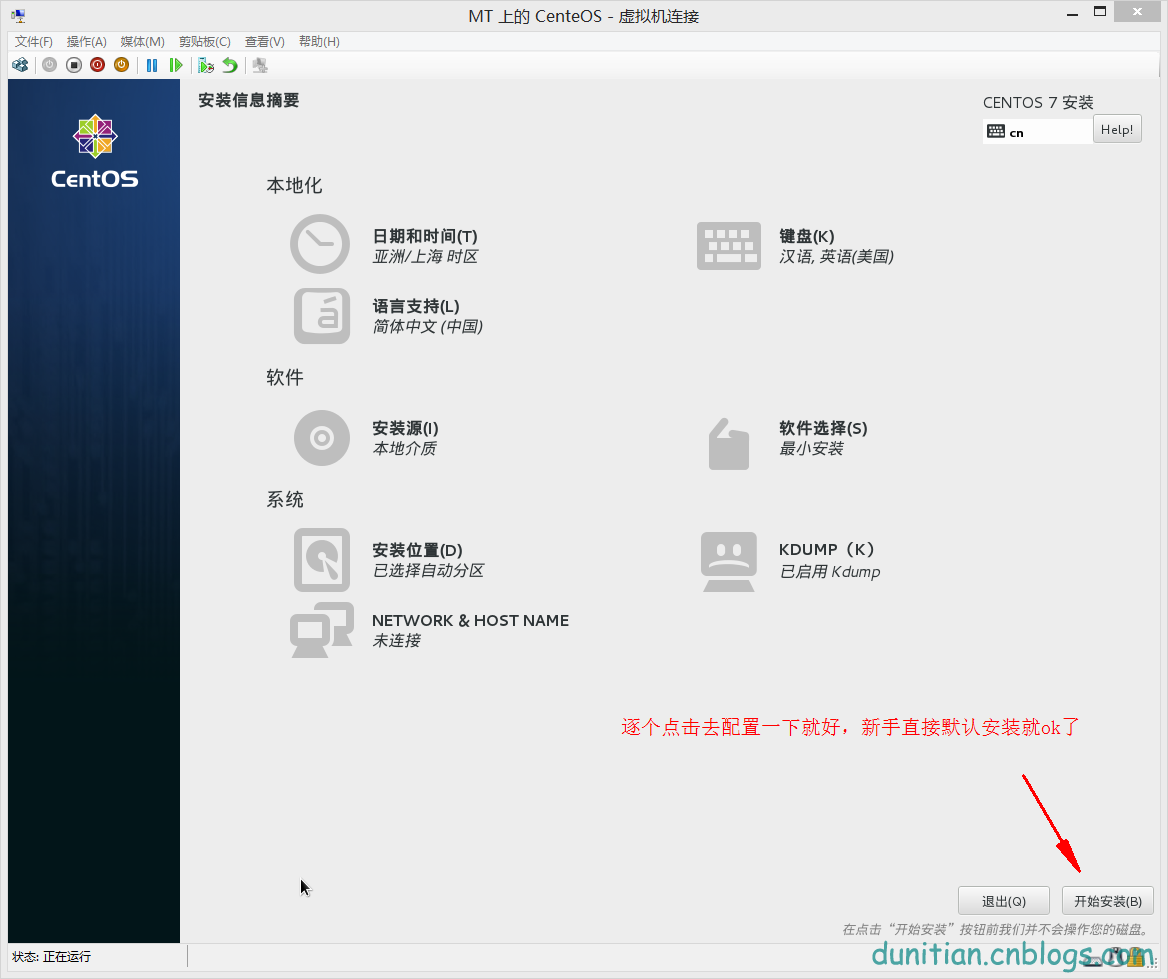Click the KDUMP sad-face icon
Screen dimensions: 1168x979
click(x=729, y=562)
